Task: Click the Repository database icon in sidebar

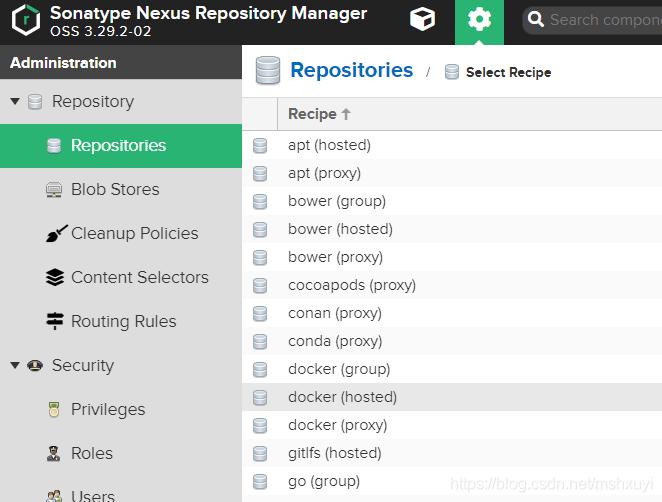Action: pos(35,102)
